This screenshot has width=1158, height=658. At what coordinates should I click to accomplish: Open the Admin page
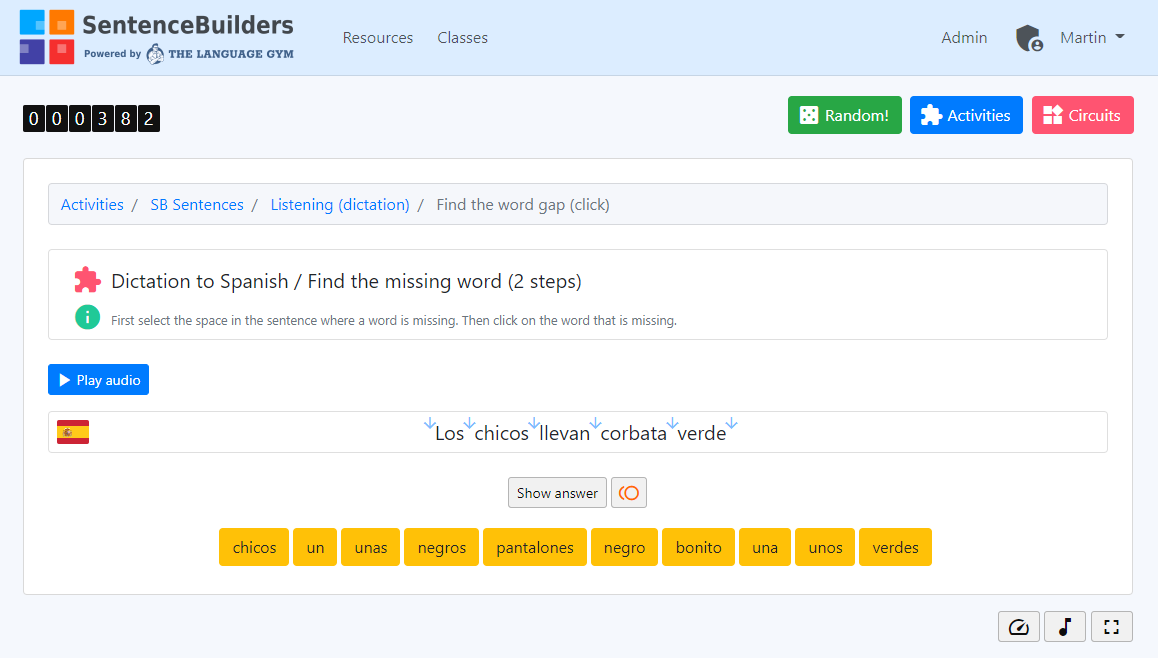tap(964, 38)
